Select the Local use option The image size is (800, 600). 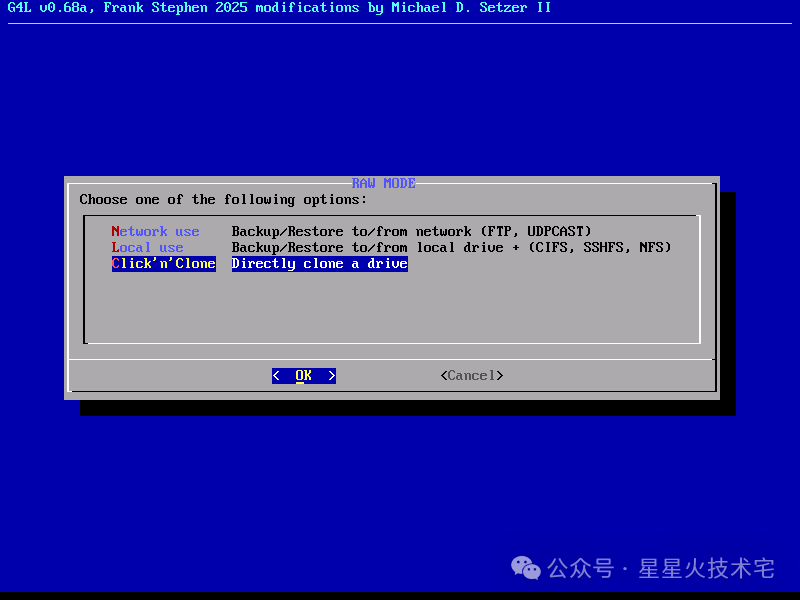click(x=147, y=247)
